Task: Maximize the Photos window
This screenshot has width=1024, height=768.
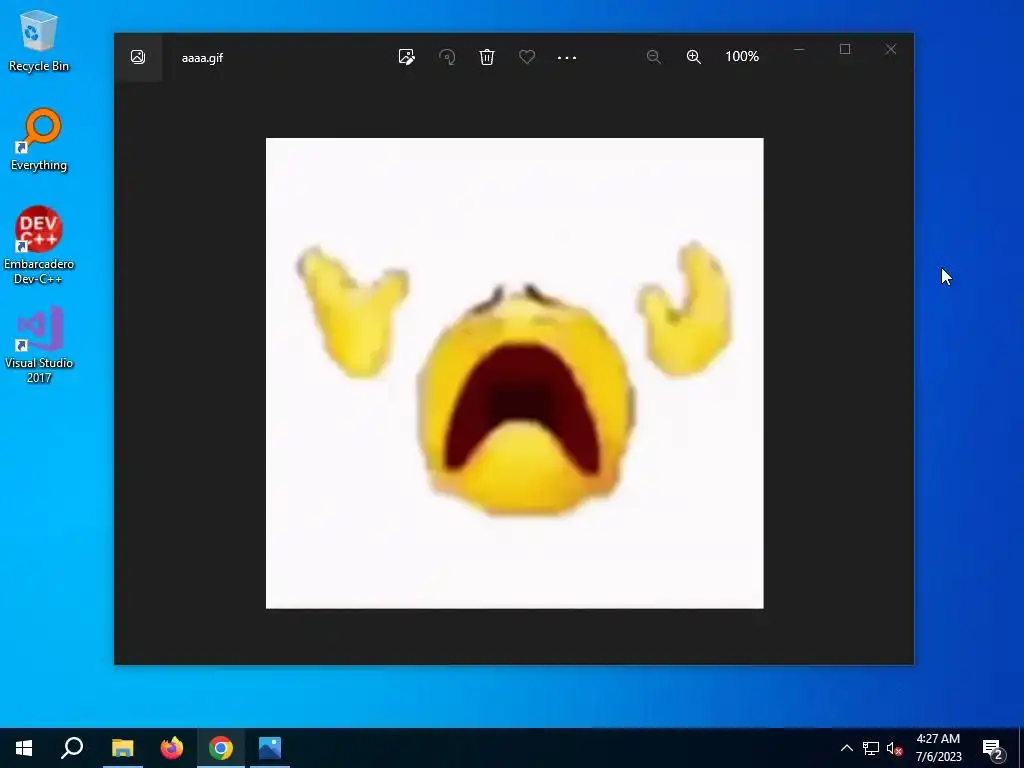Action: tap(845, 50)
